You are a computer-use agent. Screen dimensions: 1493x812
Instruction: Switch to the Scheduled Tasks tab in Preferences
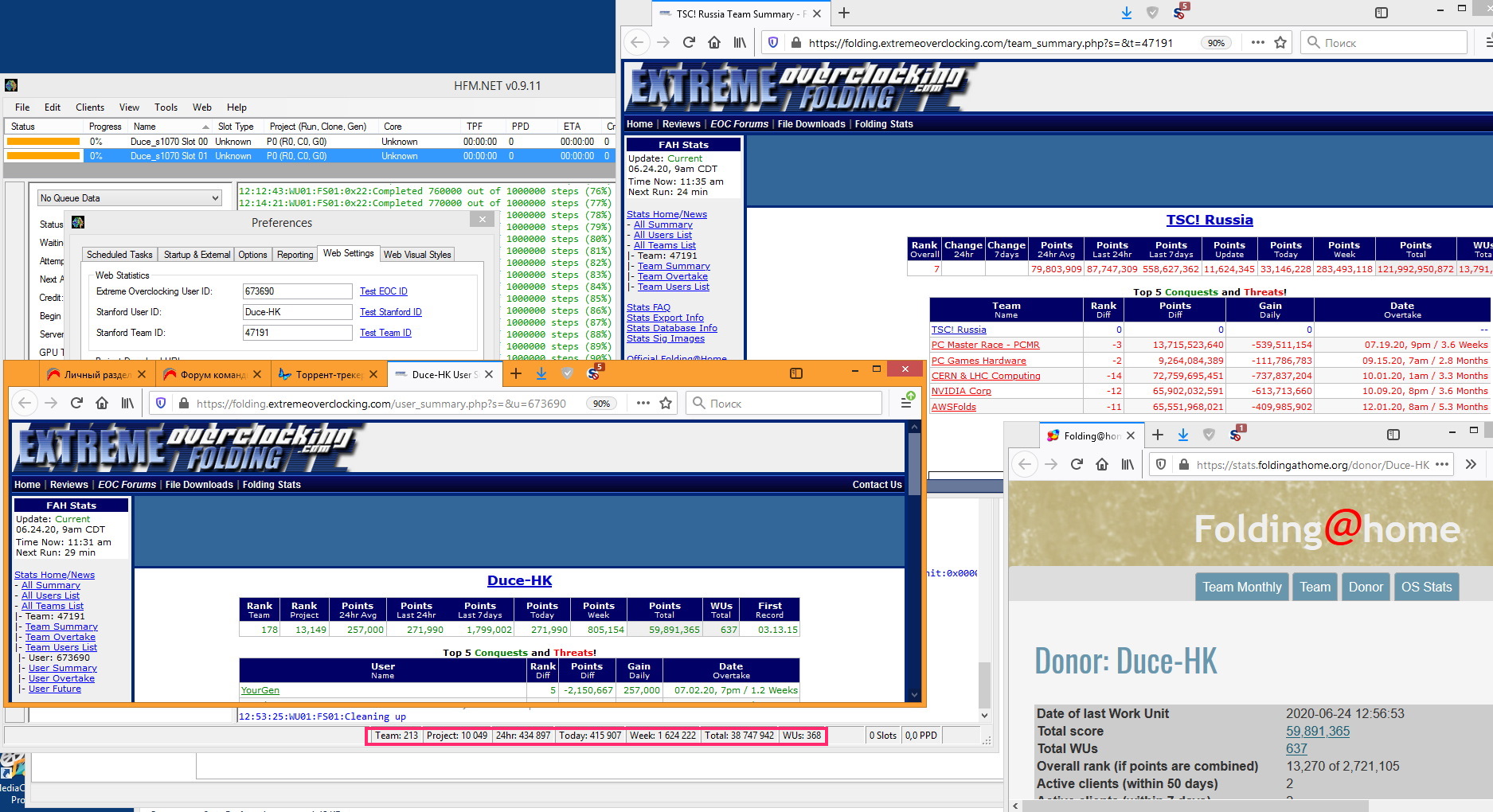coord(119,255)
